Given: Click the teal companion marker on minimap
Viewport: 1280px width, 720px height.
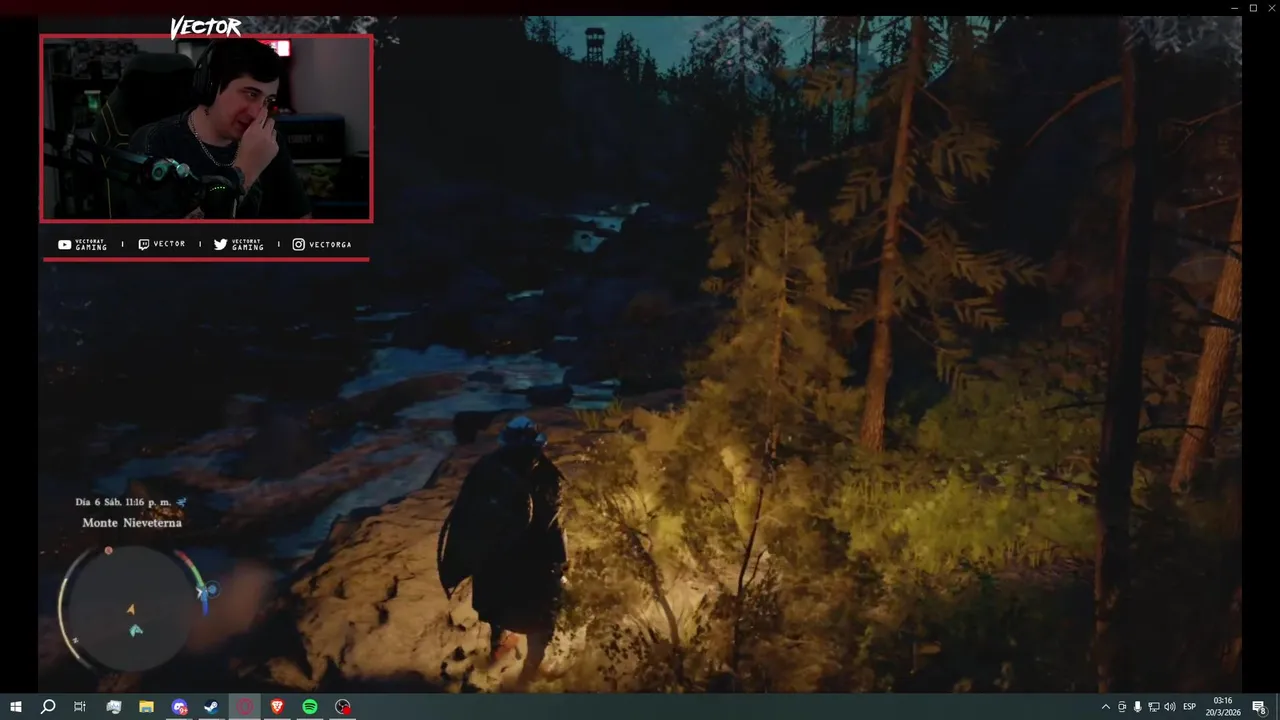Looking at the screenshot, I should (136, 630).
